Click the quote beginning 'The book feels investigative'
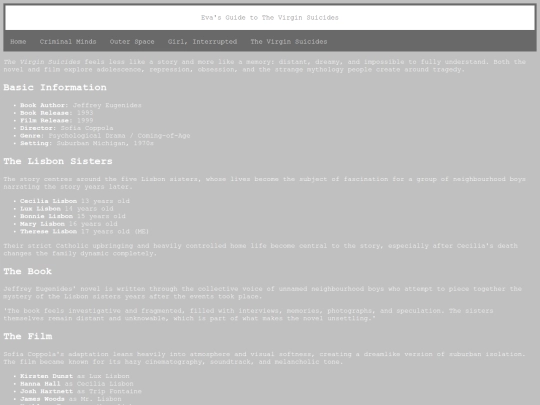 click(x=248, y=315)
